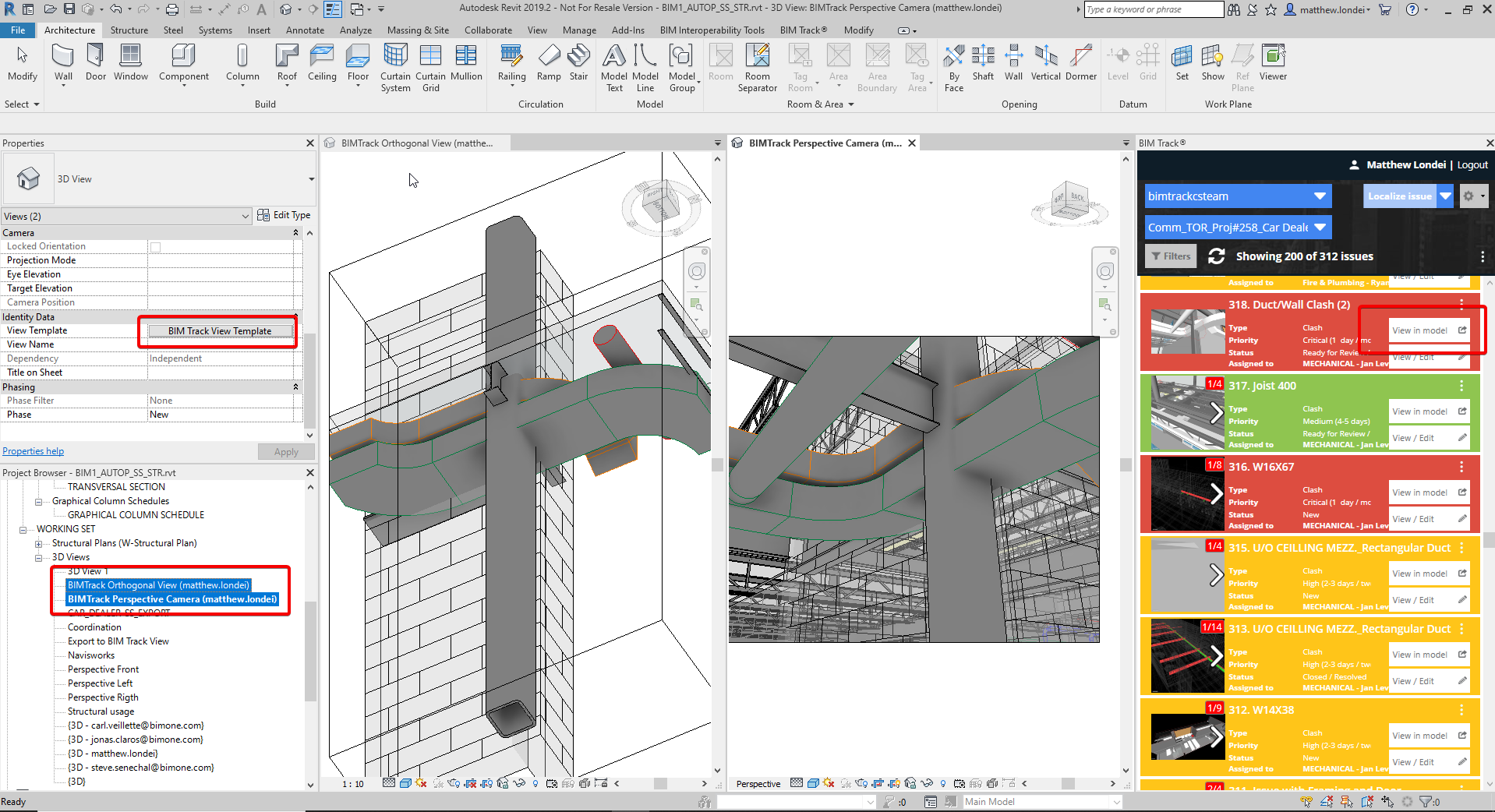Click Logout in BIM Track panel
Screen dimensions: 1495x812
tap(1472, 165)
